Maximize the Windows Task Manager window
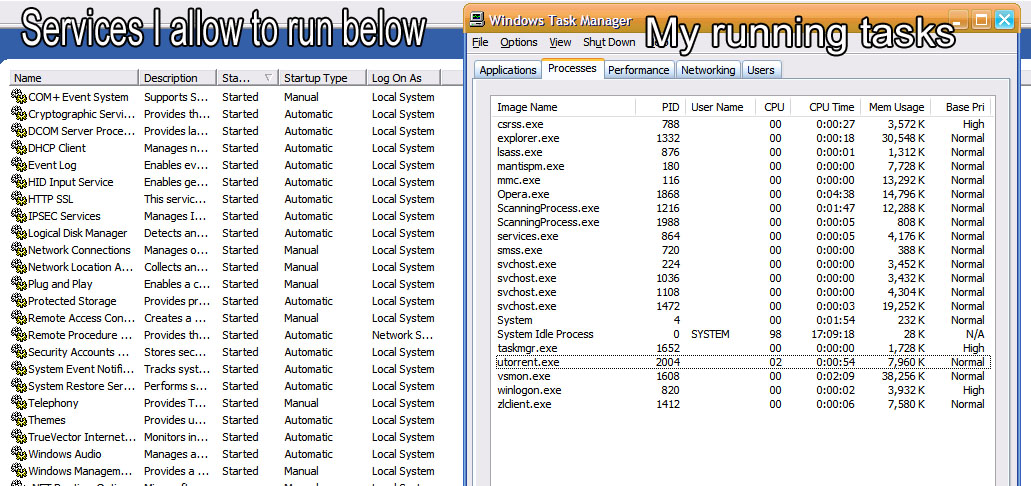 click(981, 20)
